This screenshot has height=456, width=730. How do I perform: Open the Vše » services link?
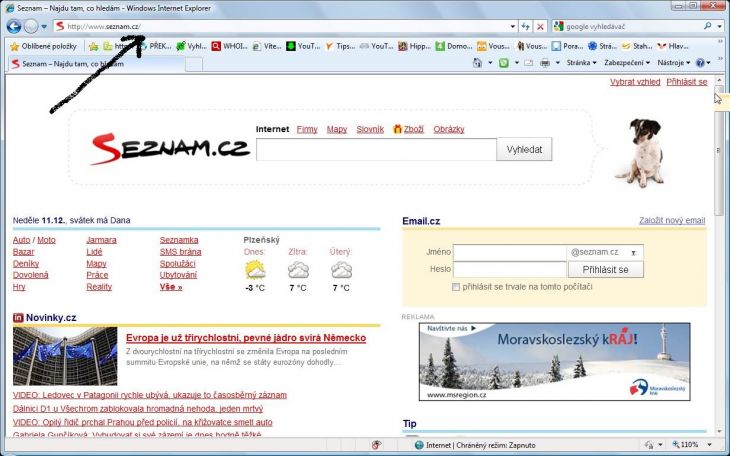click(171, 287)
